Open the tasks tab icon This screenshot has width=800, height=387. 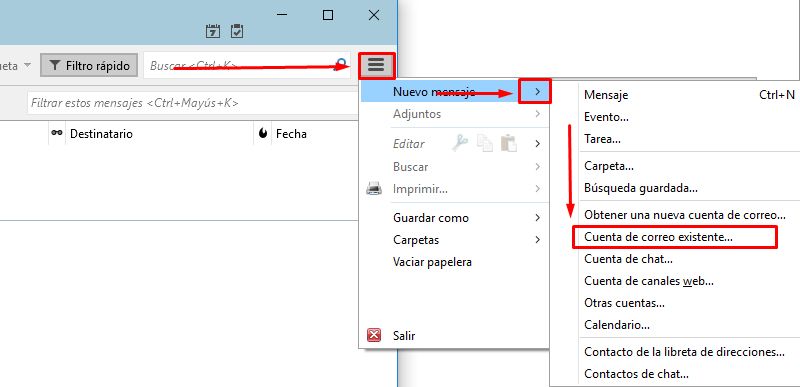(237, 31)
